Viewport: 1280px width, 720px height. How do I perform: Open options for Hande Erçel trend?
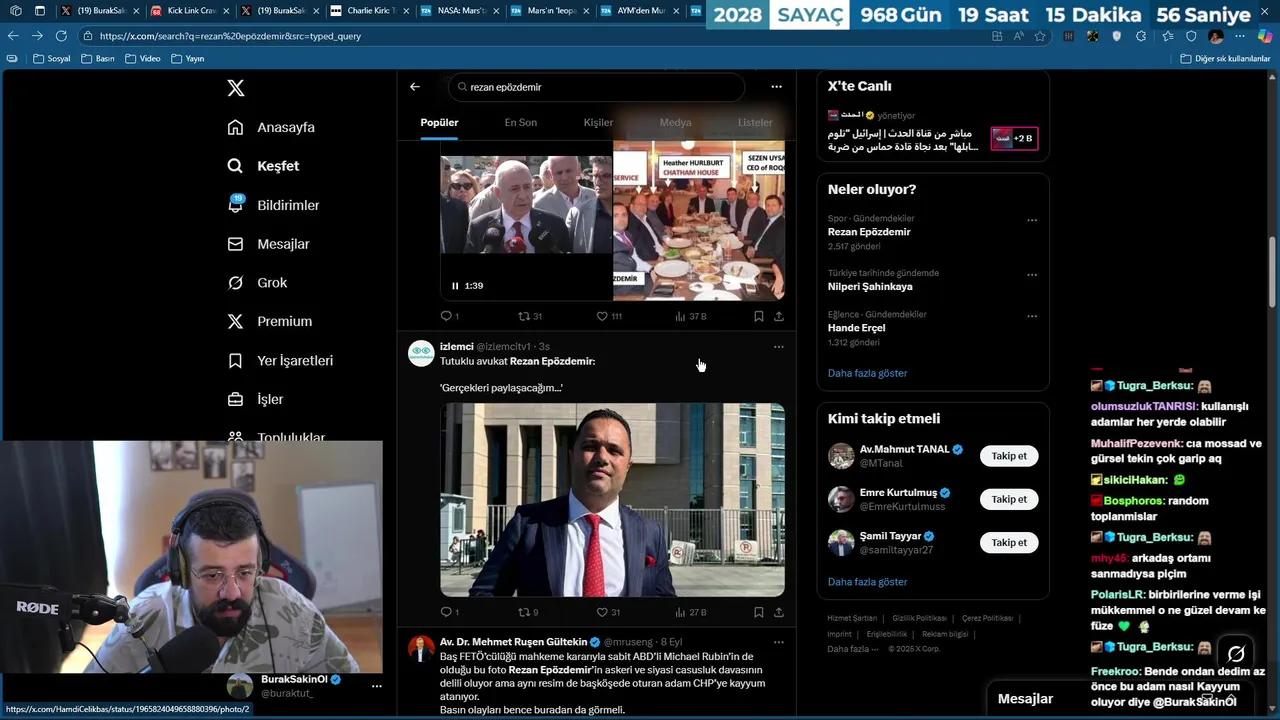(x=1032, y=316)
